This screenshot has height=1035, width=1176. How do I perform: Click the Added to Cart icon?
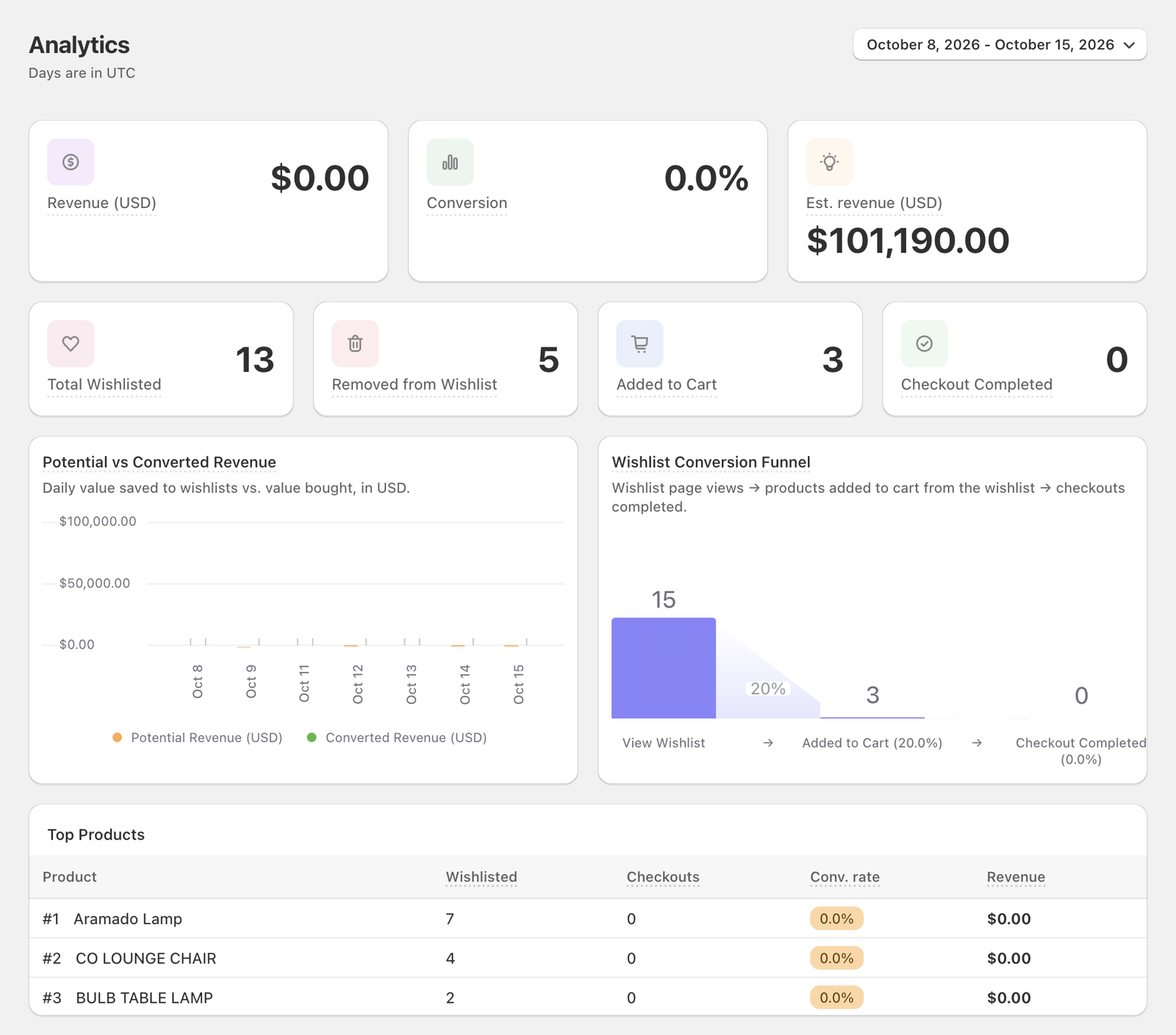639,343
